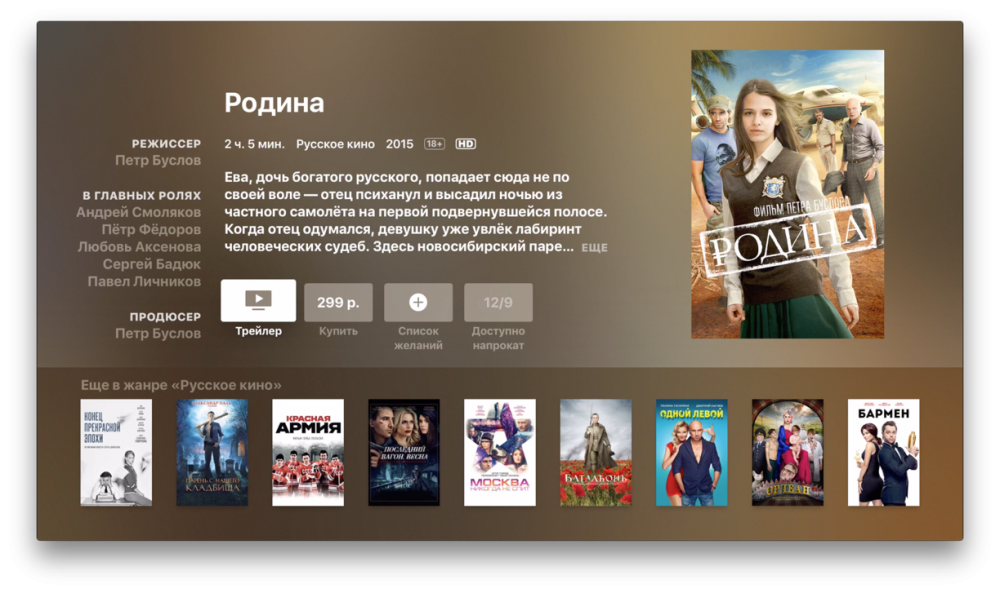Select the Орлеан movie poster

click(x=788, y=453)
